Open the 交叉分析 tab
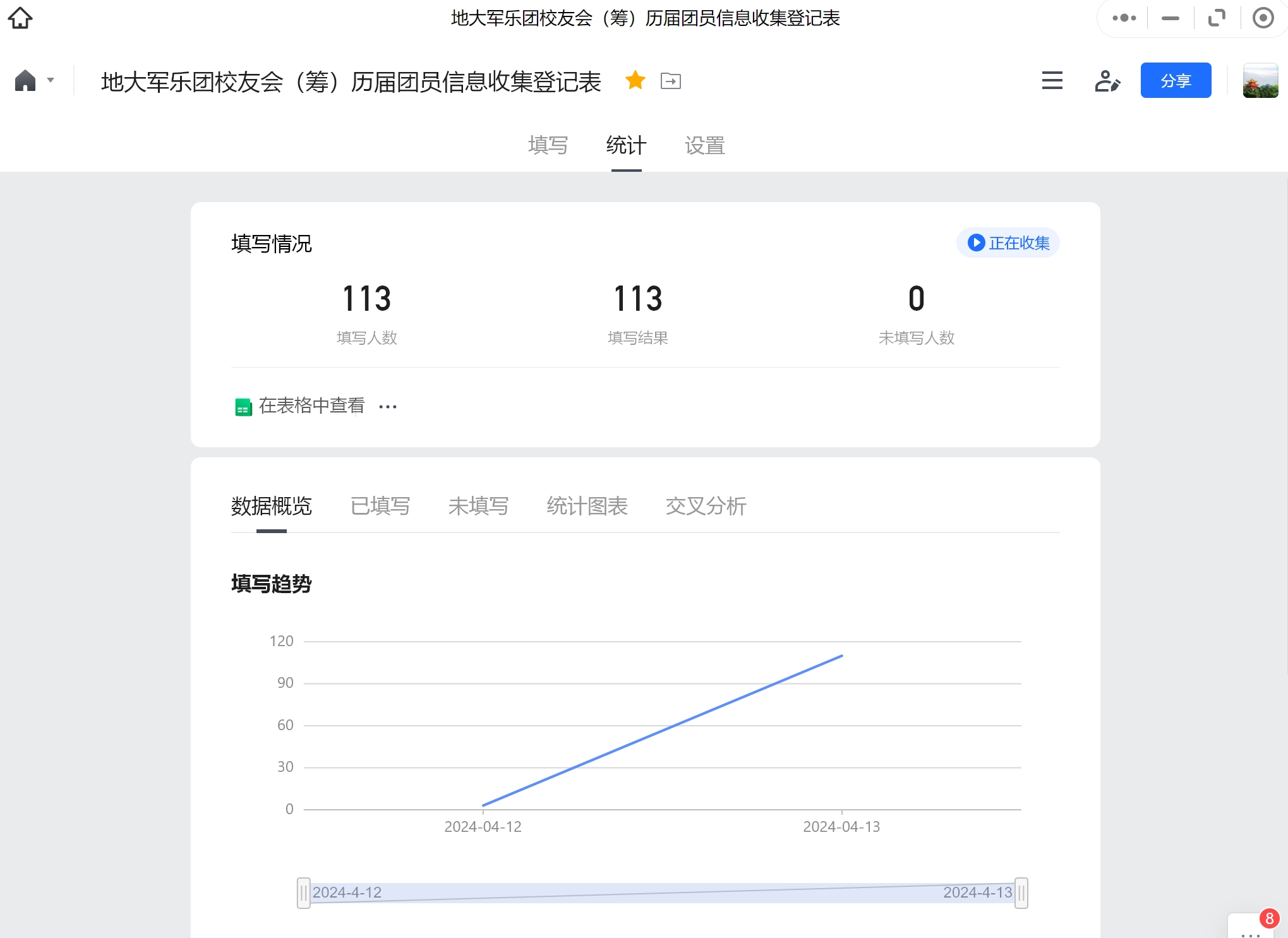The height and width of the screenshot is (938, 1288). coord(706,506)
